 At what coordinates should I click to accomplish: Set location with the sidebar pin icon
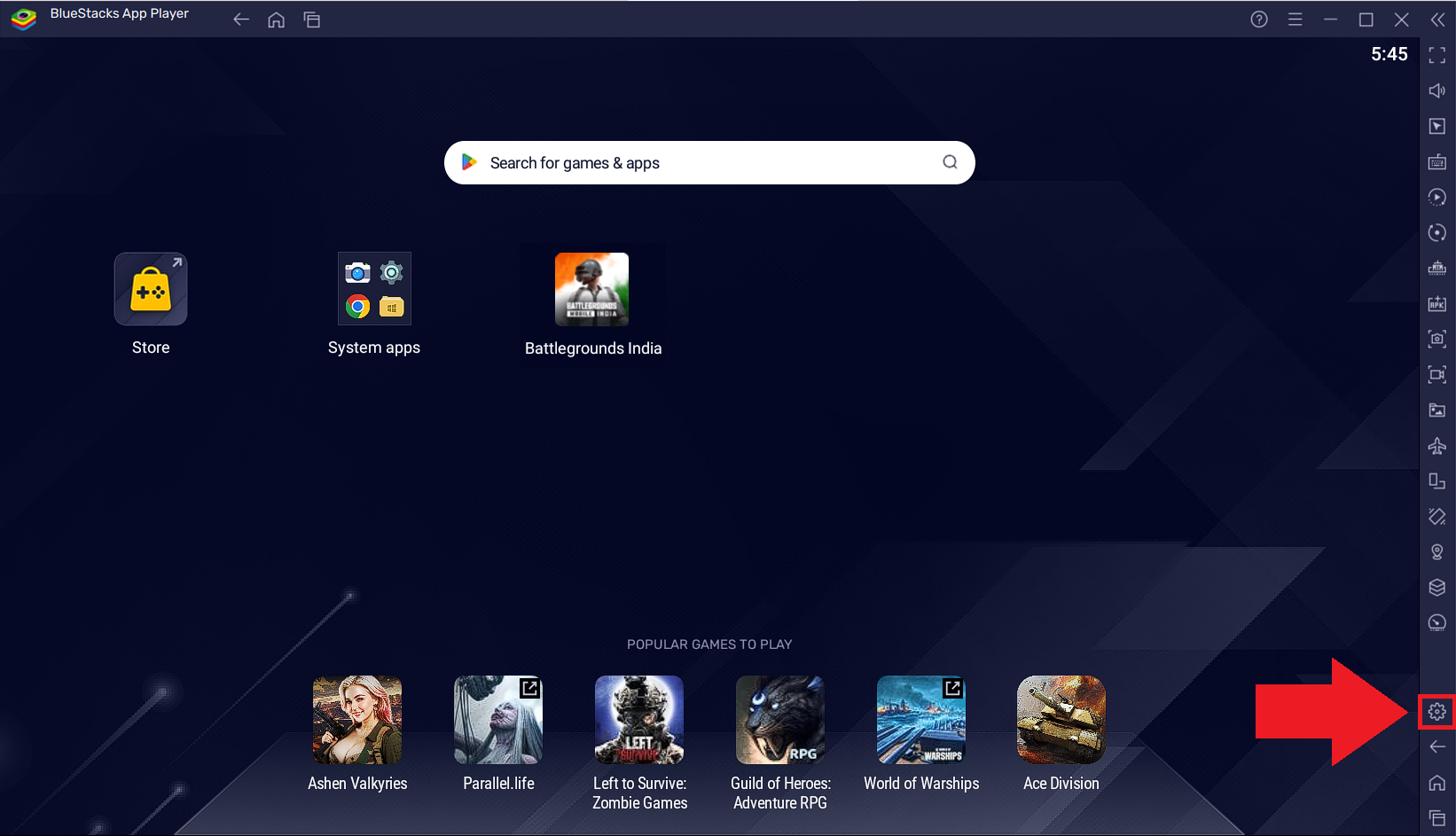click(1437, 551)
